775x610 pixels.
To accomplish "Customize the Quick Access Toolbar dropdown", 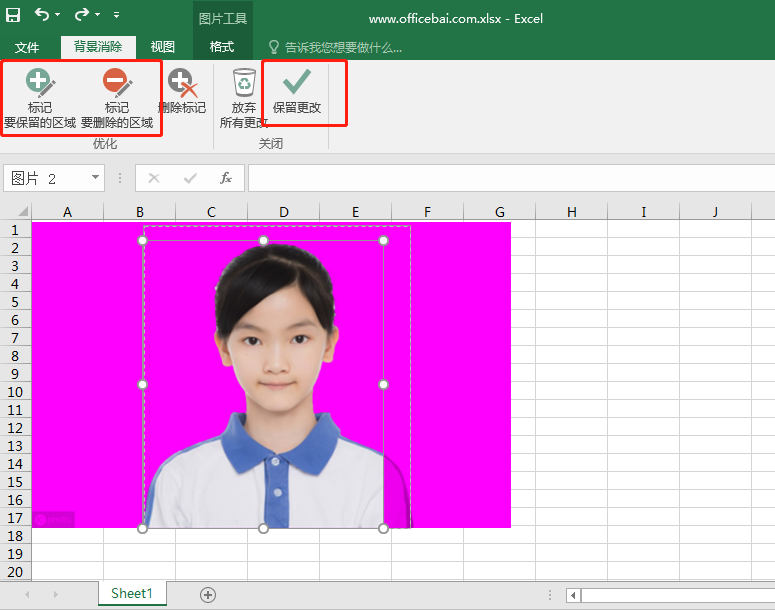I will pos(116,15).
